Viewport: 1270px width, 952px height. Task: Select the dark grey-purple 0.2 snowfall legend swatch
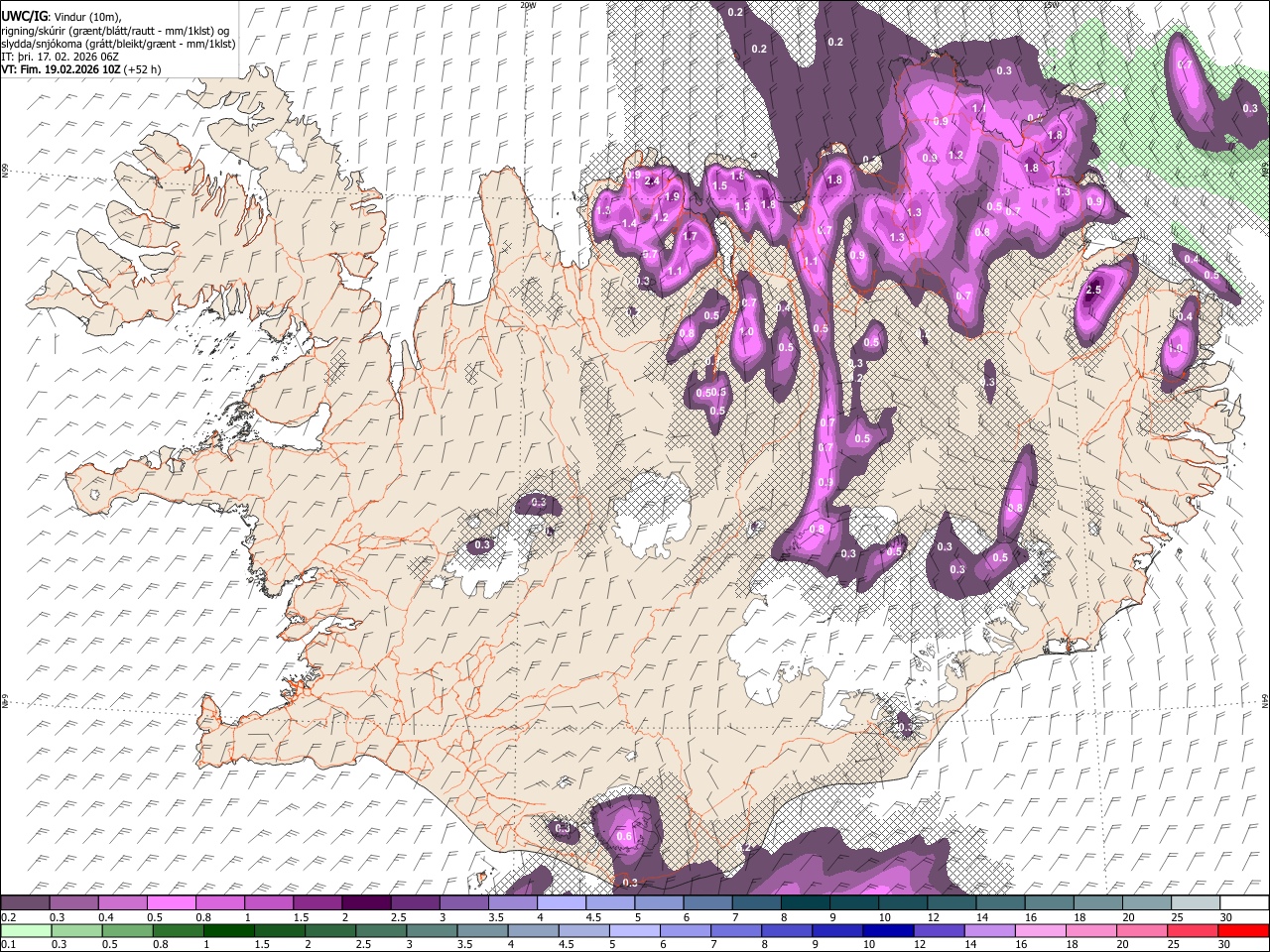[25, 903]
